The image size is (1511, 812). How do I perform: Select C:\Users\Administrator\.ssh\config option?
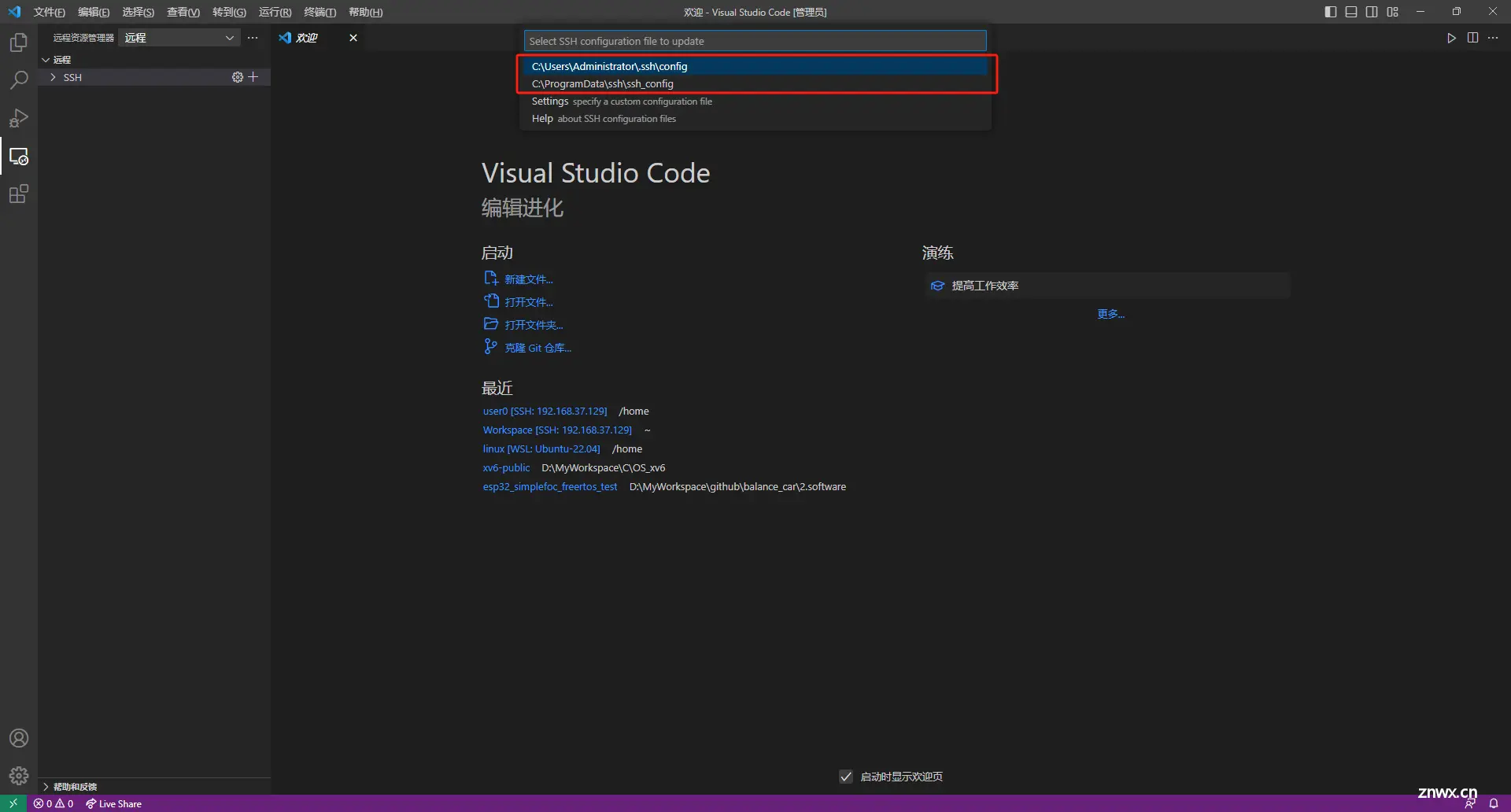pyautogui.click(x=755, y=66)
